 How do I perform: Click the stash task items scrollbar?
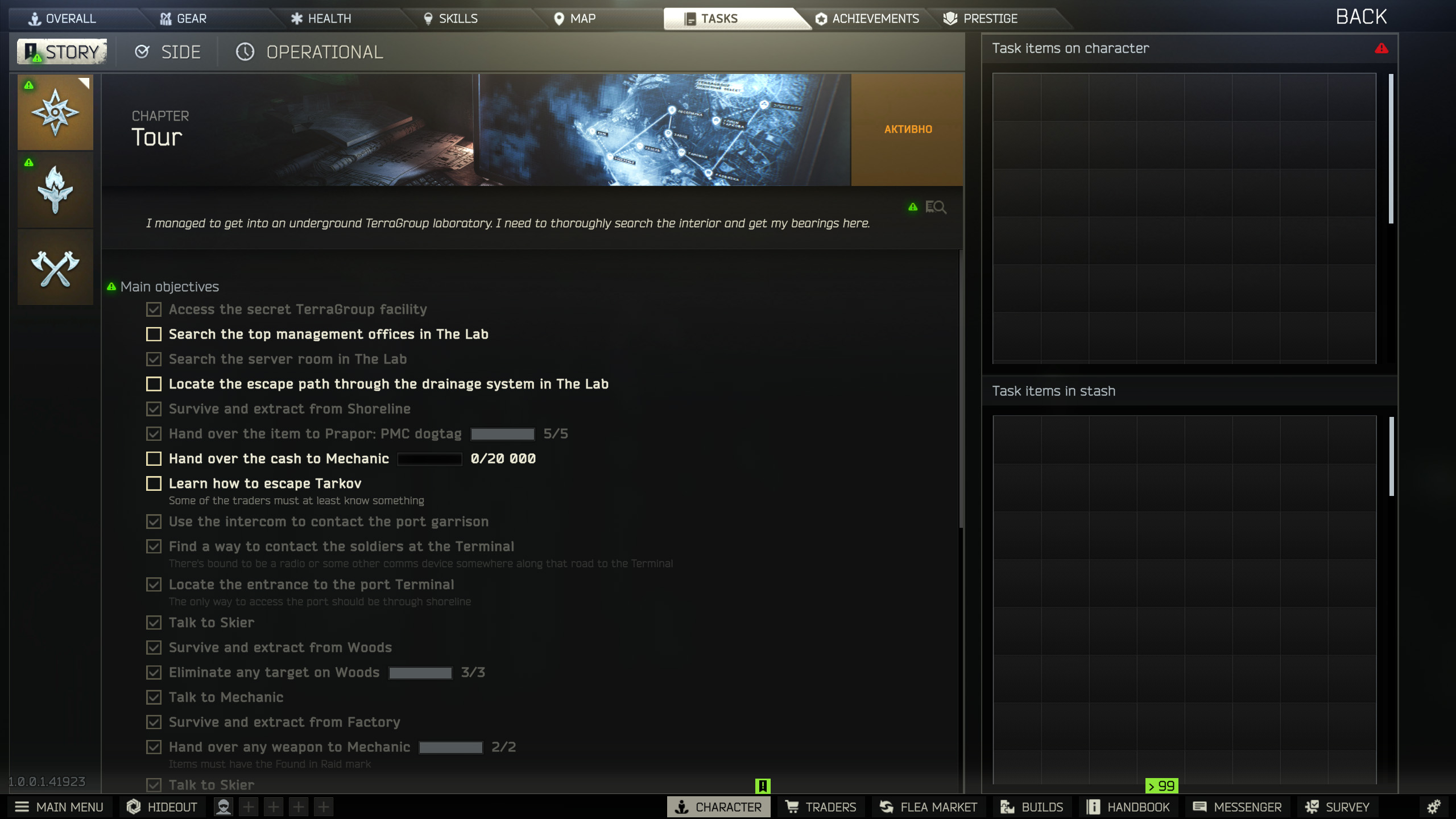point(1392,457)
